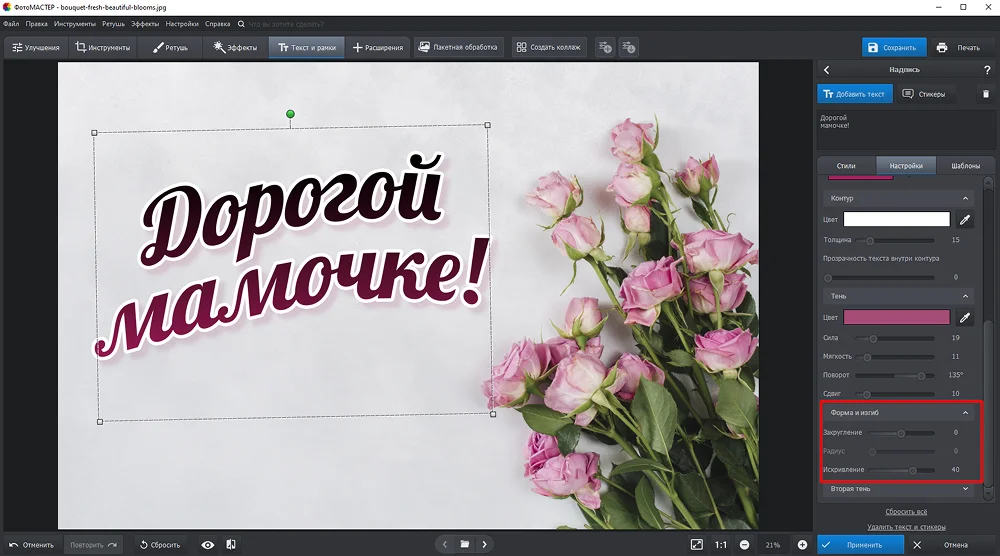The image size is (1000, 556).
Task: Click the green rotation handle of the text
Action: (x=290, y=114)
